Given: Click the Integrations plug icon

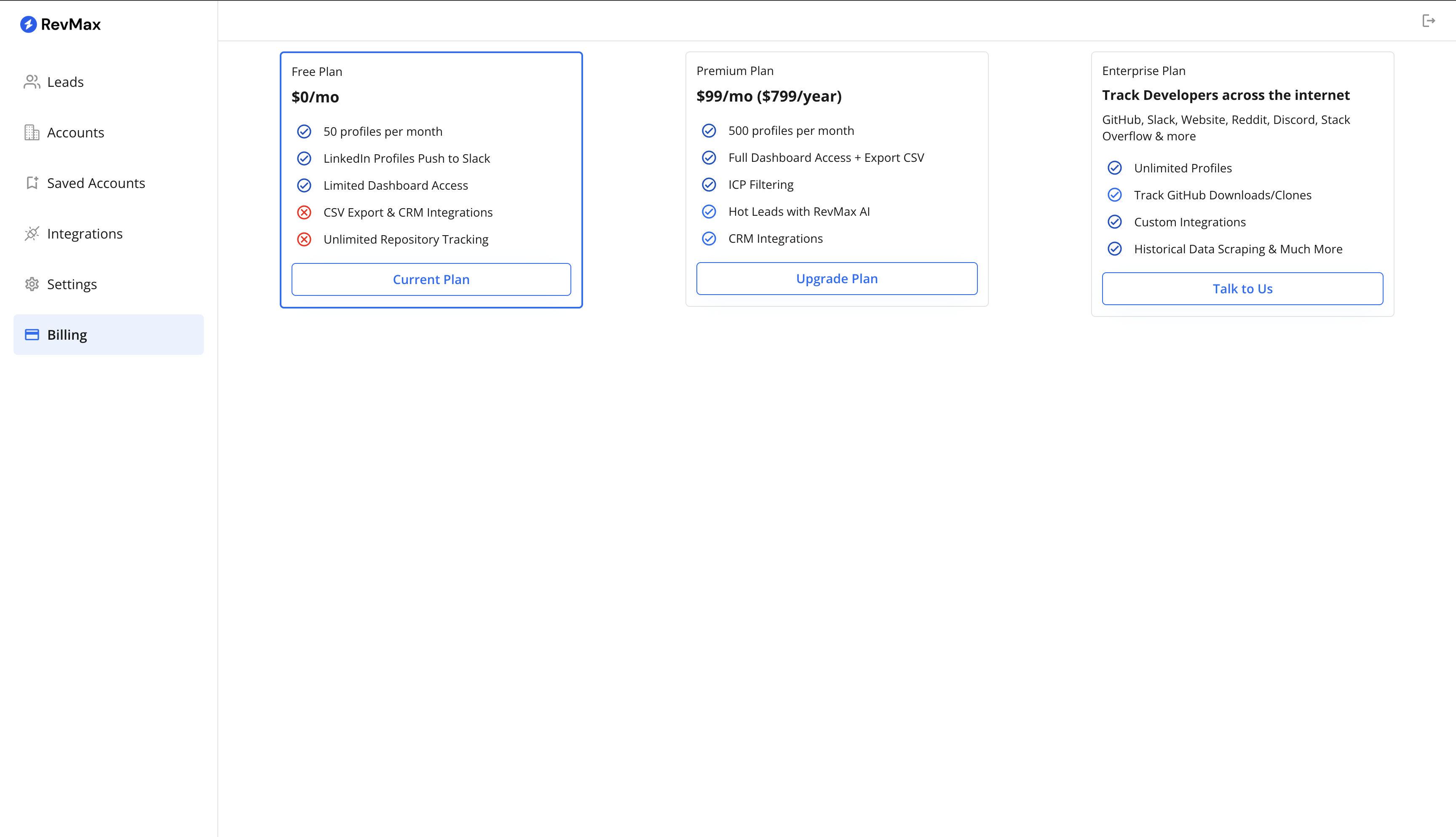Looking at the screenshot, I should click(x=32, y=234).
